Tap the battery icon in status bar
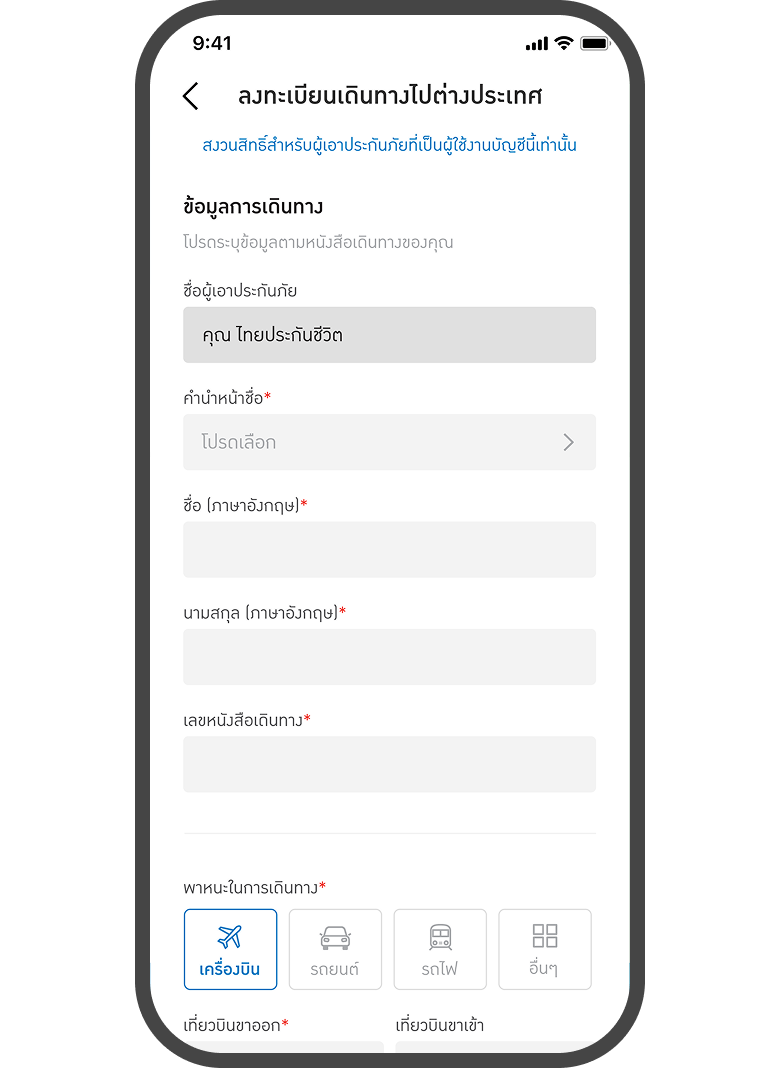 594,44
